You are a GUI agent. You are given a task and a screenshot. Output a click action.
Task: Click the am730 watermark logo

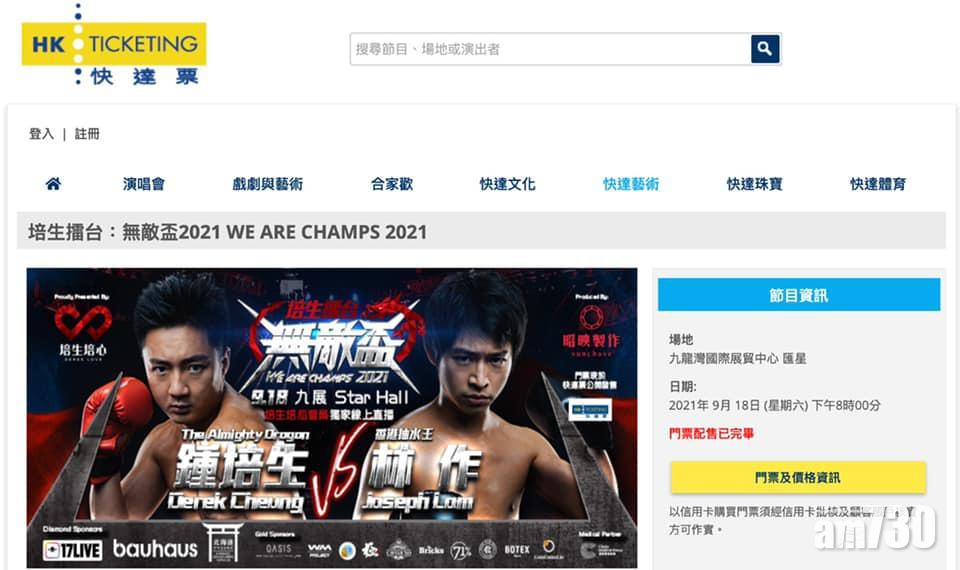pyautogui.click(x=875, y=528)
